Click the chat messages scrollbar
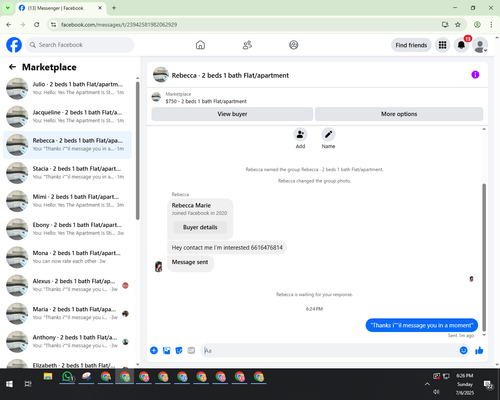Screen dimensions: 500x400 click(x=484, y=257)
